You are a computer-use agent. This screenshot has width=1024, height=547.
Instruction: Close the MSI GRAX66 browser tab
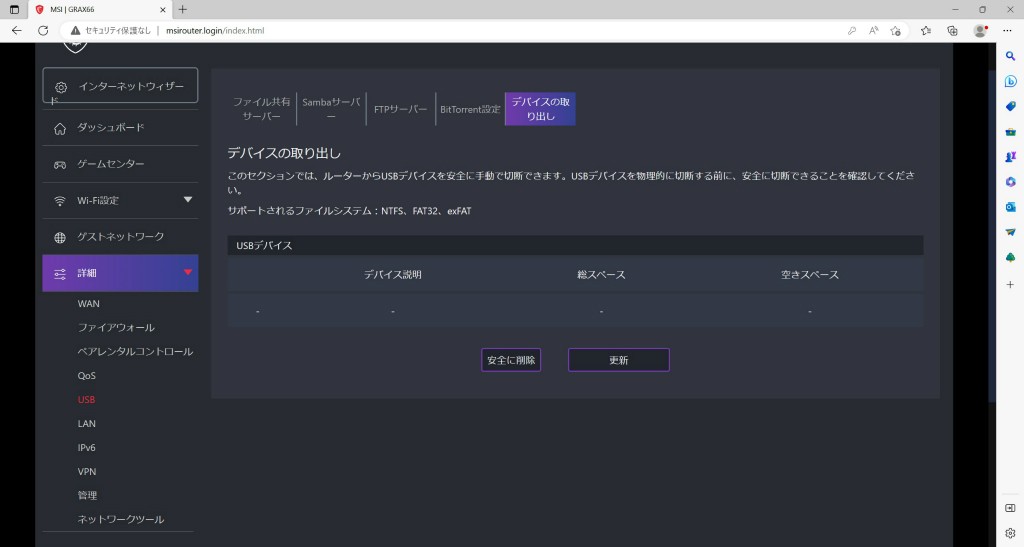[163, 10]
